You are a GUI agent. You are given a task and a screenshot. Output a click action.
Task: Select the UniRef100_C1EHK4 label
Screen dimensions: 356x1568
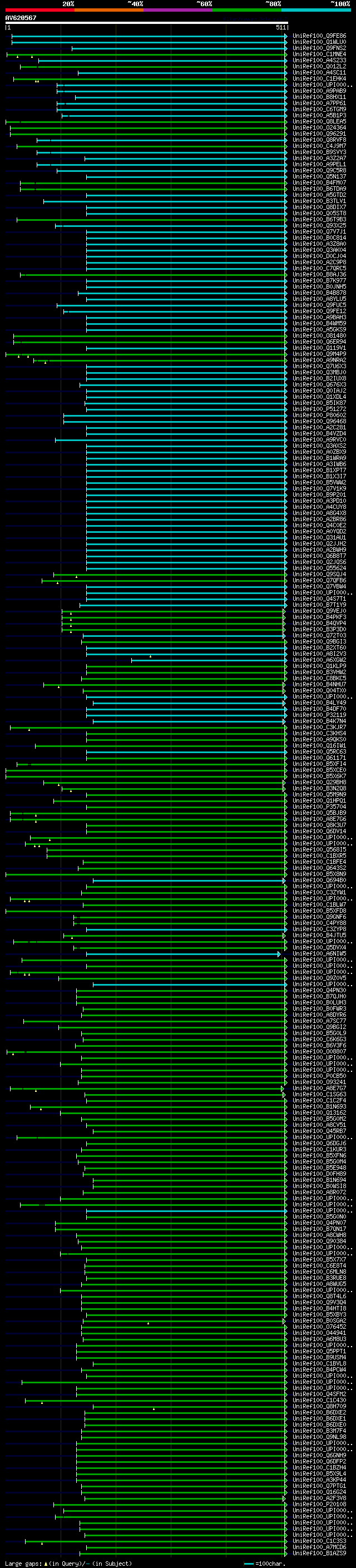[x=319, y=78]
